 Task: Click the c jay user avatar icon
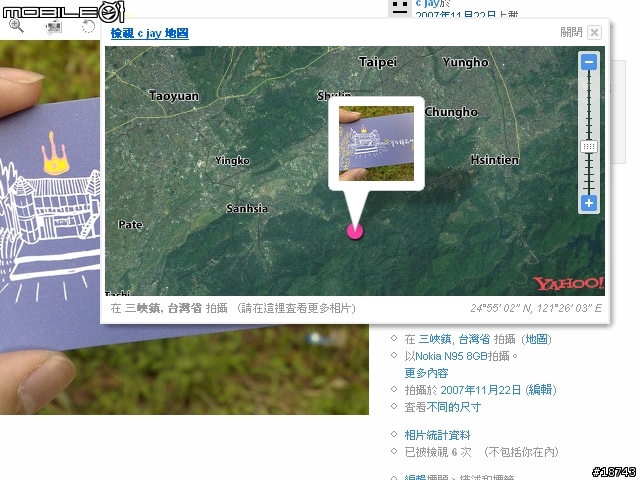[400, 7]
